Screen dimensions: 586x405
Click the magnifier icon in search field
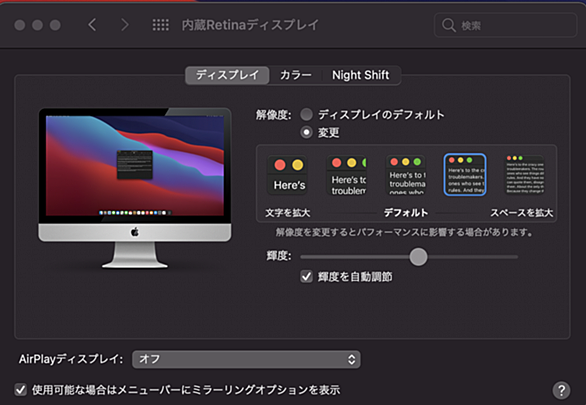coord(448,25)
